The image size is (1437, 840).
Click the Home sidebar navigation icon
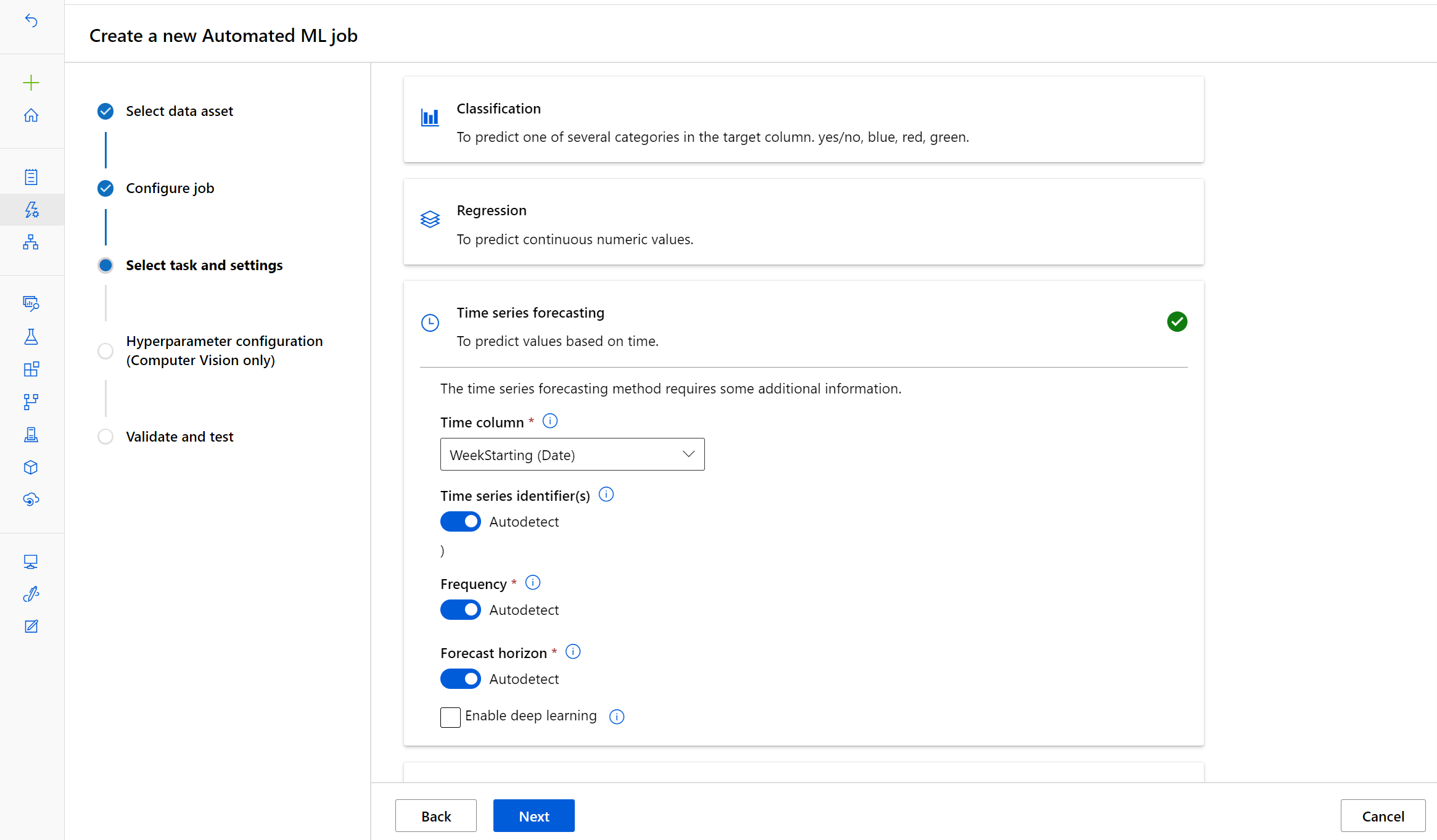(x=31, y=115)
